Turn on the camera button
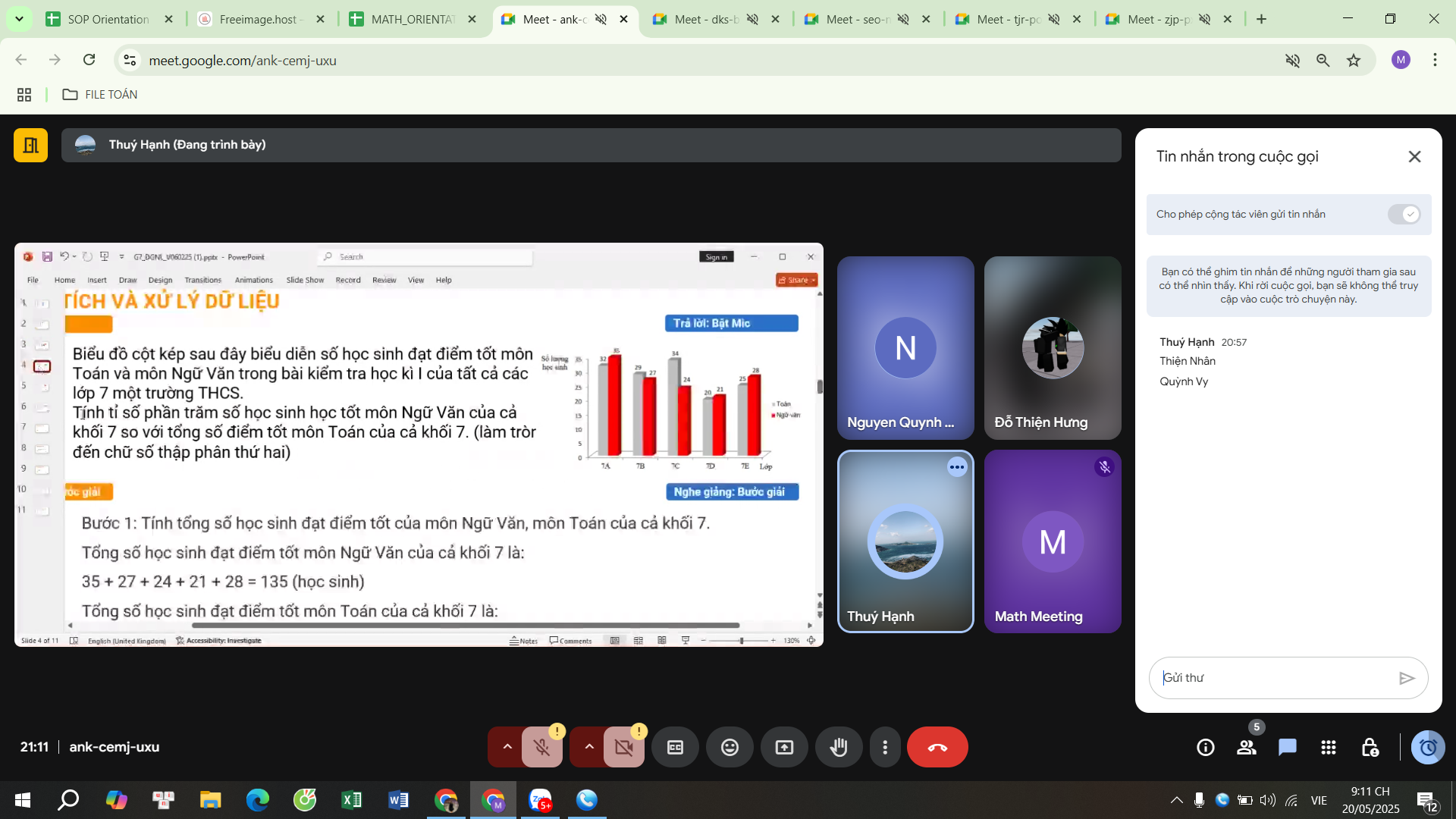1456x819 pixels. click(x=623, y=748)
